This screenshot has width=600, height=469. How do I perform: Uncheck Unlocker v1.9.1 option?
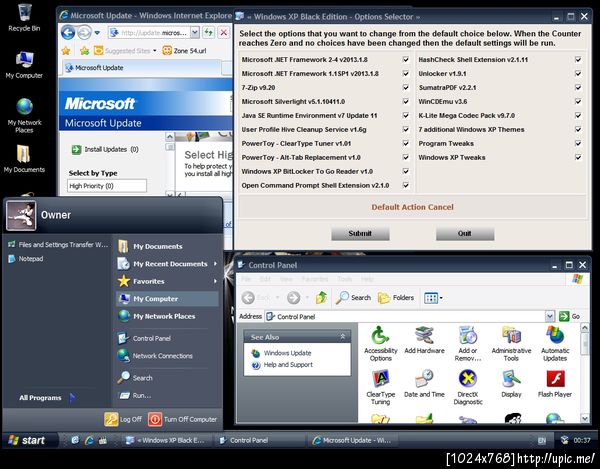coord(578,73)
